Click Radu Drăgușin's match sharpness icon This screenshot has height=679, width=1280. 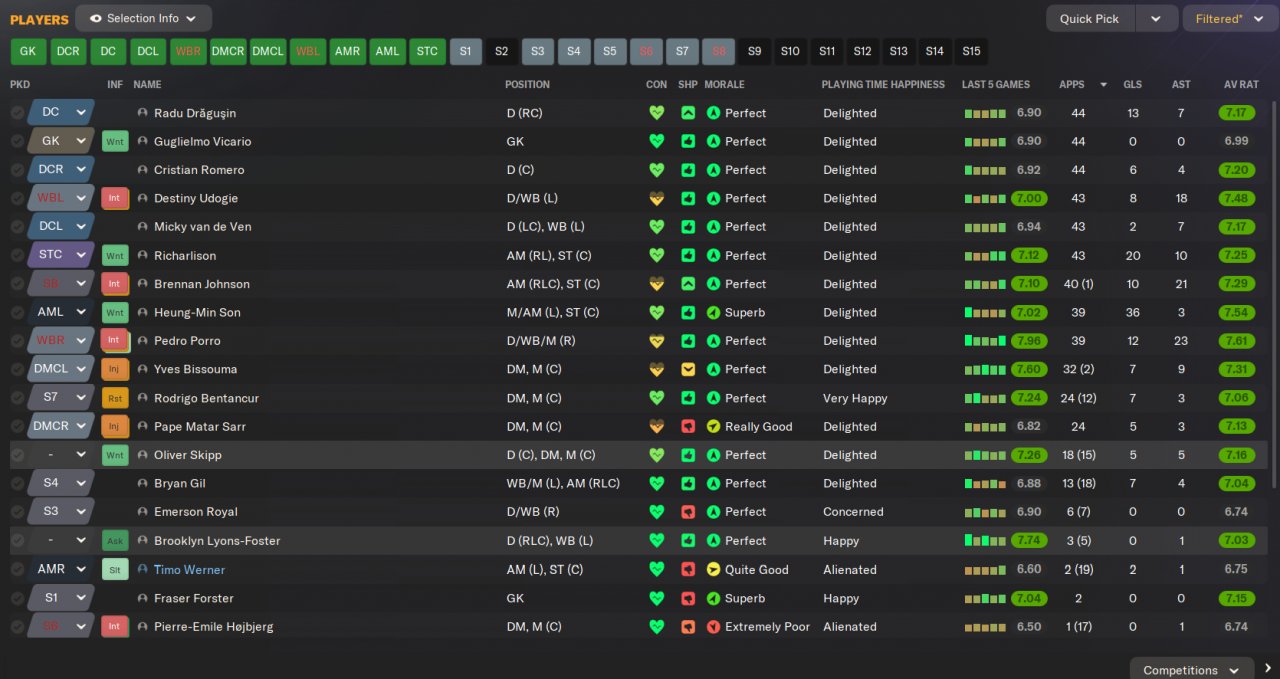[x=688, y=113]
